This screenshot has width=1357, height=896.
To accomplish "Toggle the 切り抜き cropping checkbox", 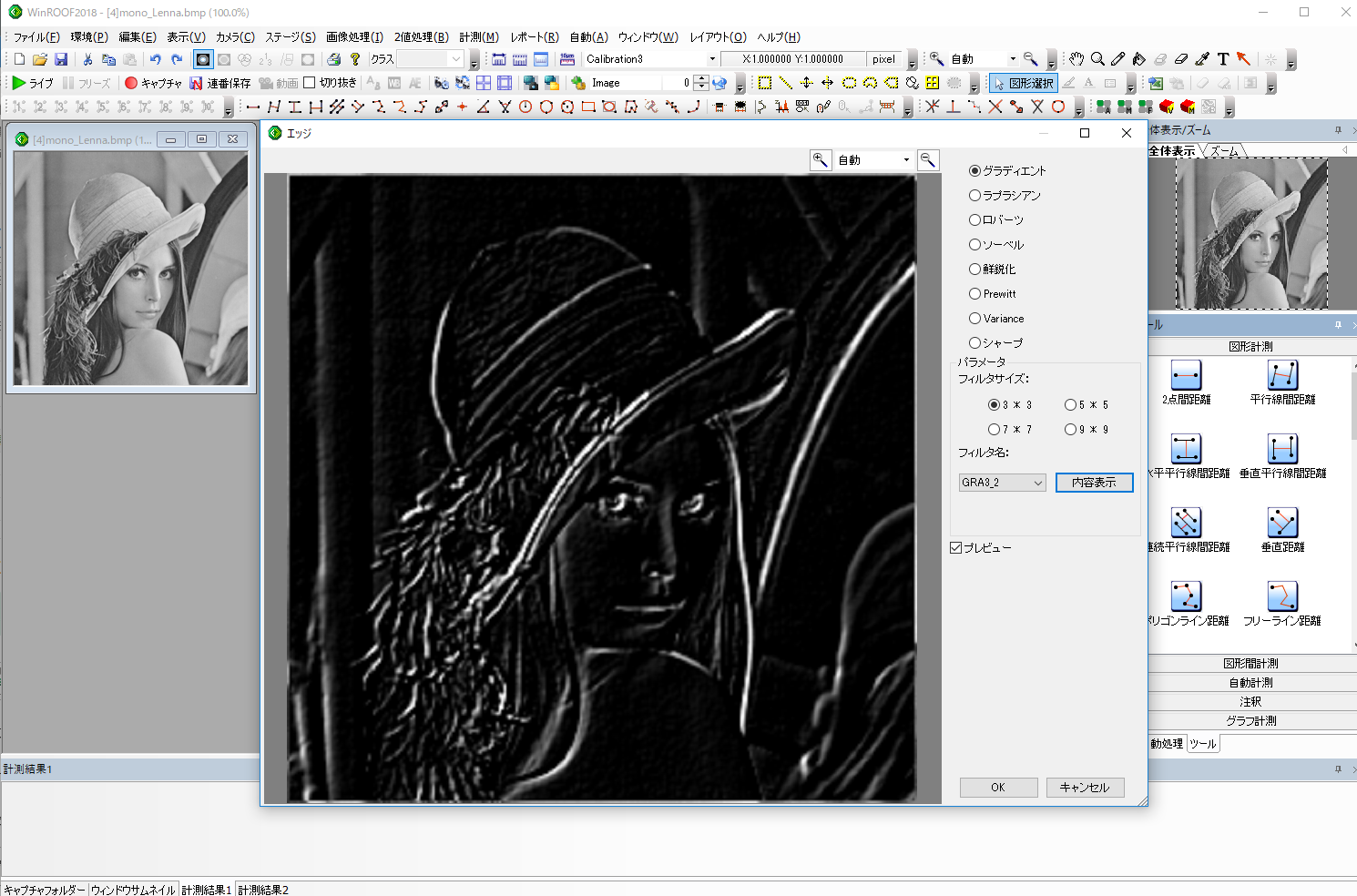I will point(330,83).
